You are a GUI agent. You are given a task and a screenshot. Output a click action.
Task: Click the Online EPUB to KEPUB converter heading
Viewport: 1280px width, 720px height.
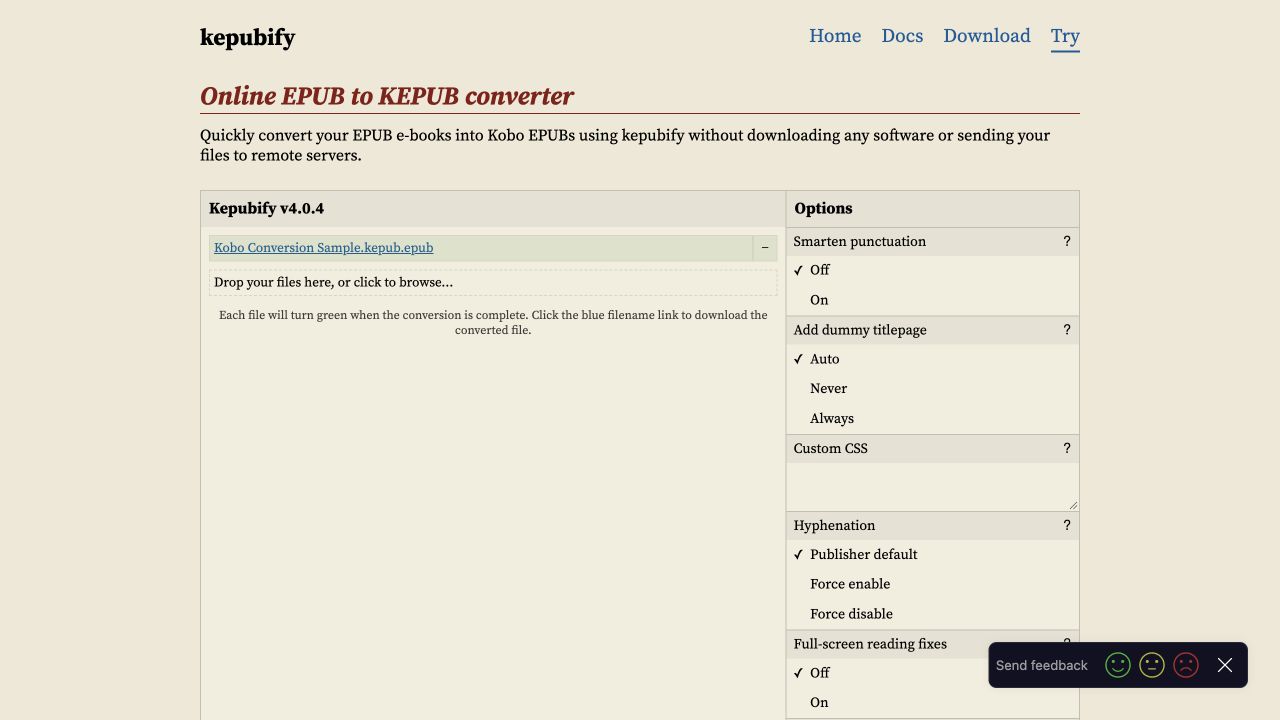point(387,96)
